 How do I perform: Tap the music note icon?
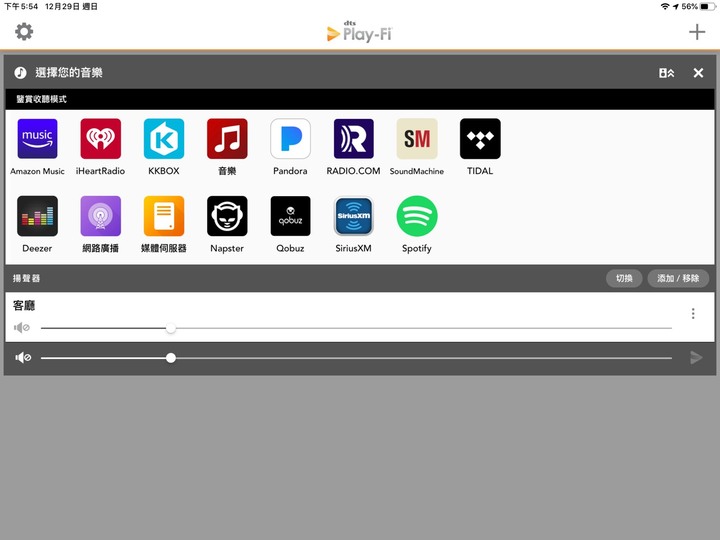pos(20,73)
